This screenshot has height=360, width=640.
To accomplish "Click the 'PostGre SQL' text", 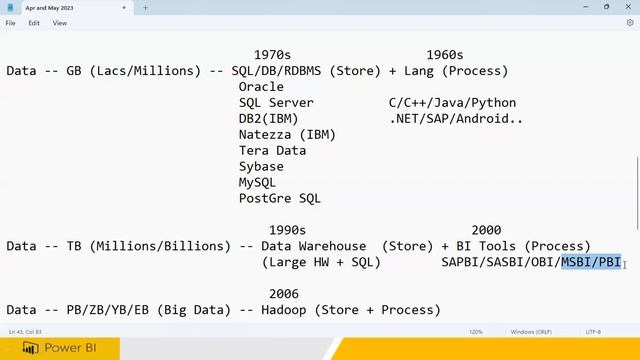I will pos(280,198).
